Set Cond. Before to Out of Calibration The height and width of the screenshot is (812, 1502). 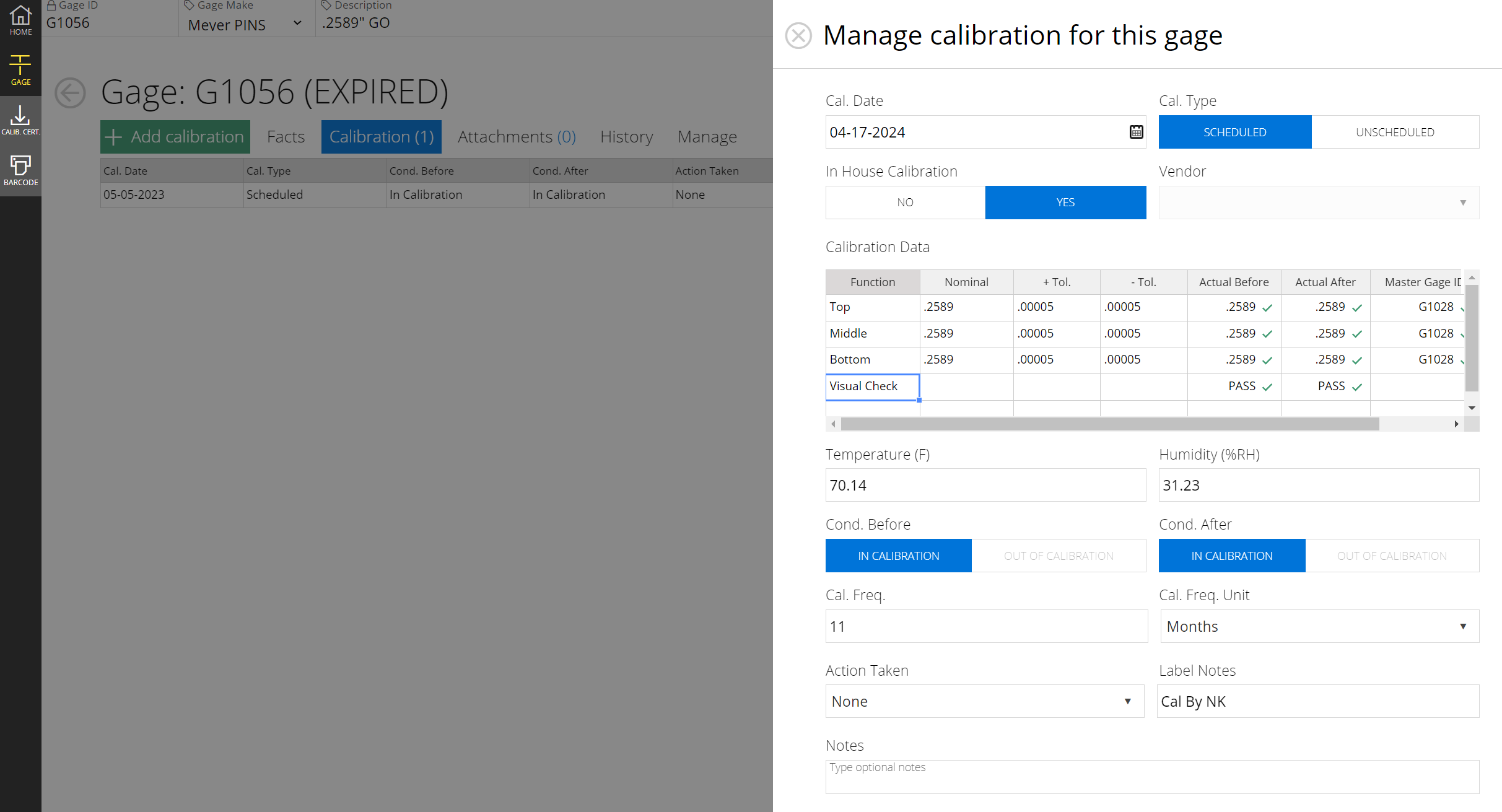click(1059, 556)
